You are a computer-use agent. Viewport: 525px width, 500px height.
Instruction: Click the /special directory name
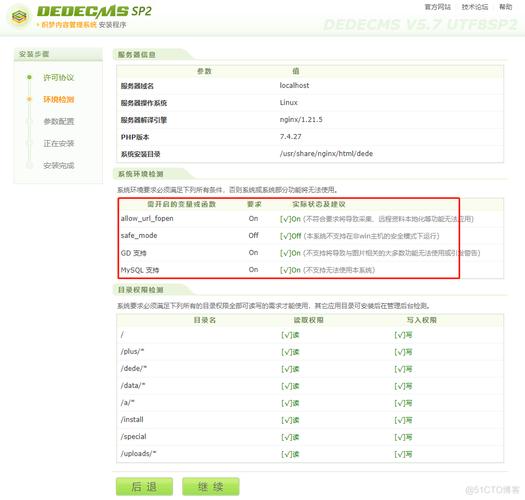click(x=134, y=437)
